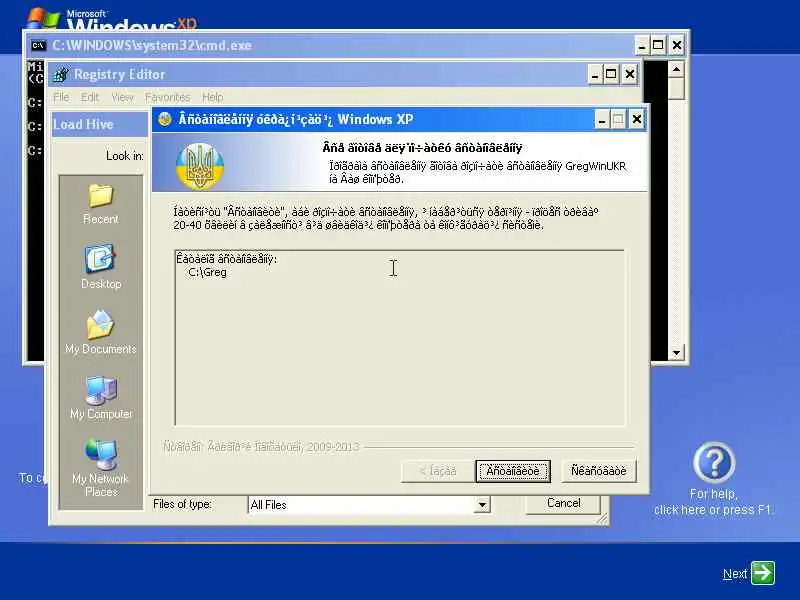Screen dimensions: 800x600
Task: Open the View menu in Registry Editor
Action: click(x=122, y=97)
